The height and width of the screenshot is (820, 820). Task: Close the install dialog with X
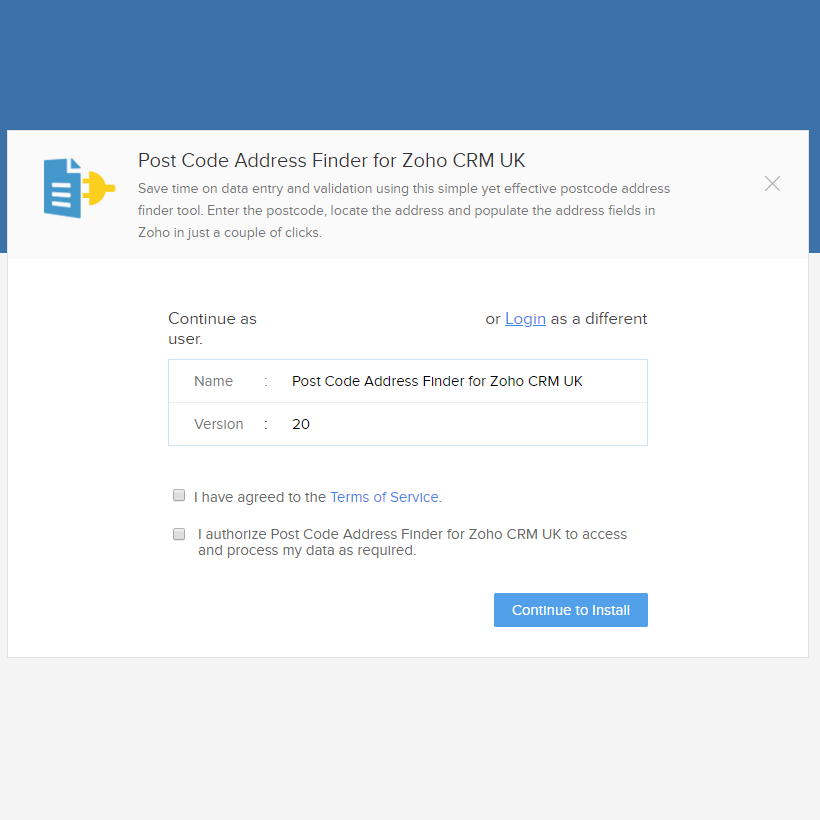tap(772, 184)
